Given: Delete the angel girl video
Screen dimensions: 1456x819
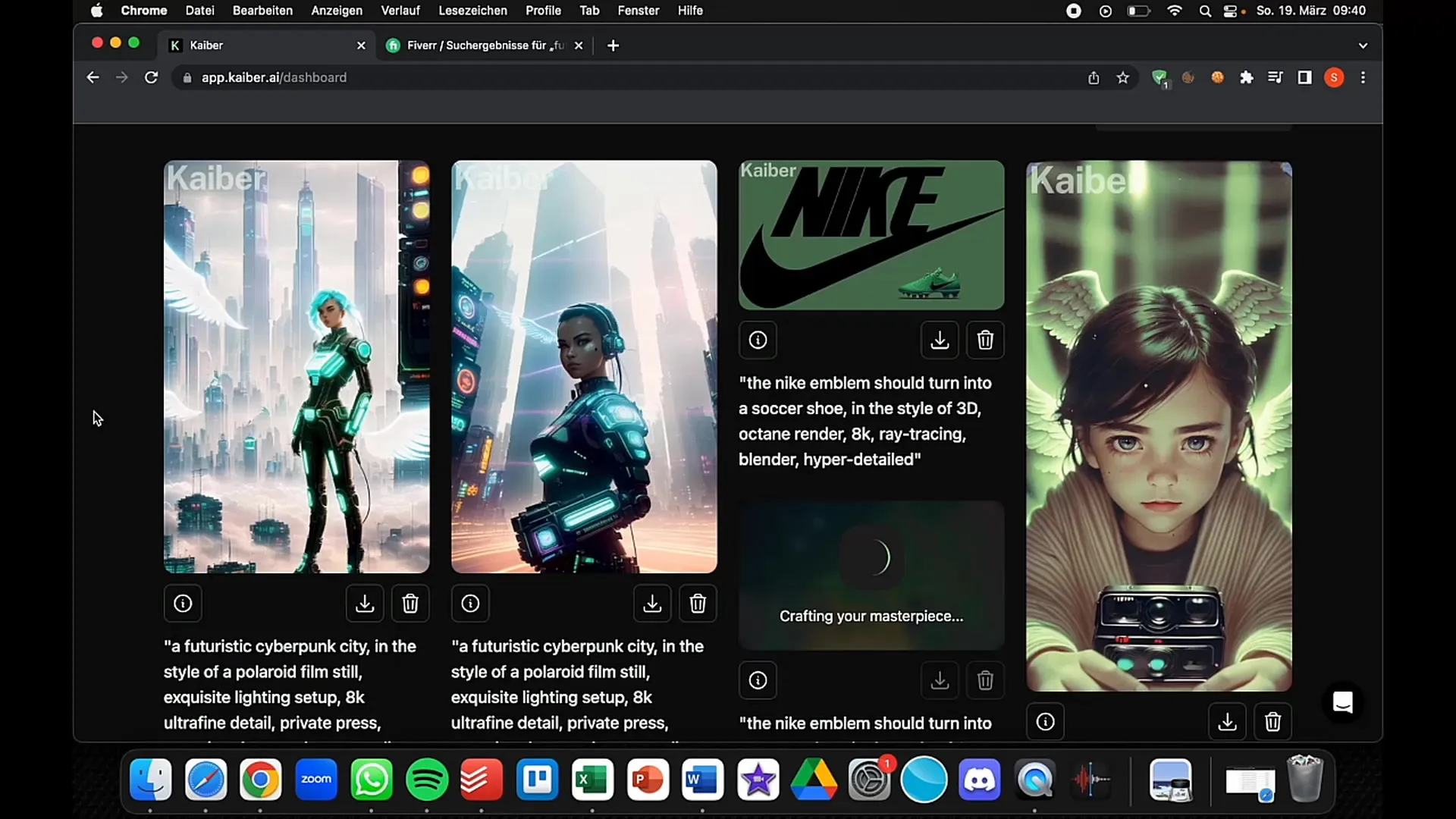Looking at the screenshot, I should tap(1272, 722).
